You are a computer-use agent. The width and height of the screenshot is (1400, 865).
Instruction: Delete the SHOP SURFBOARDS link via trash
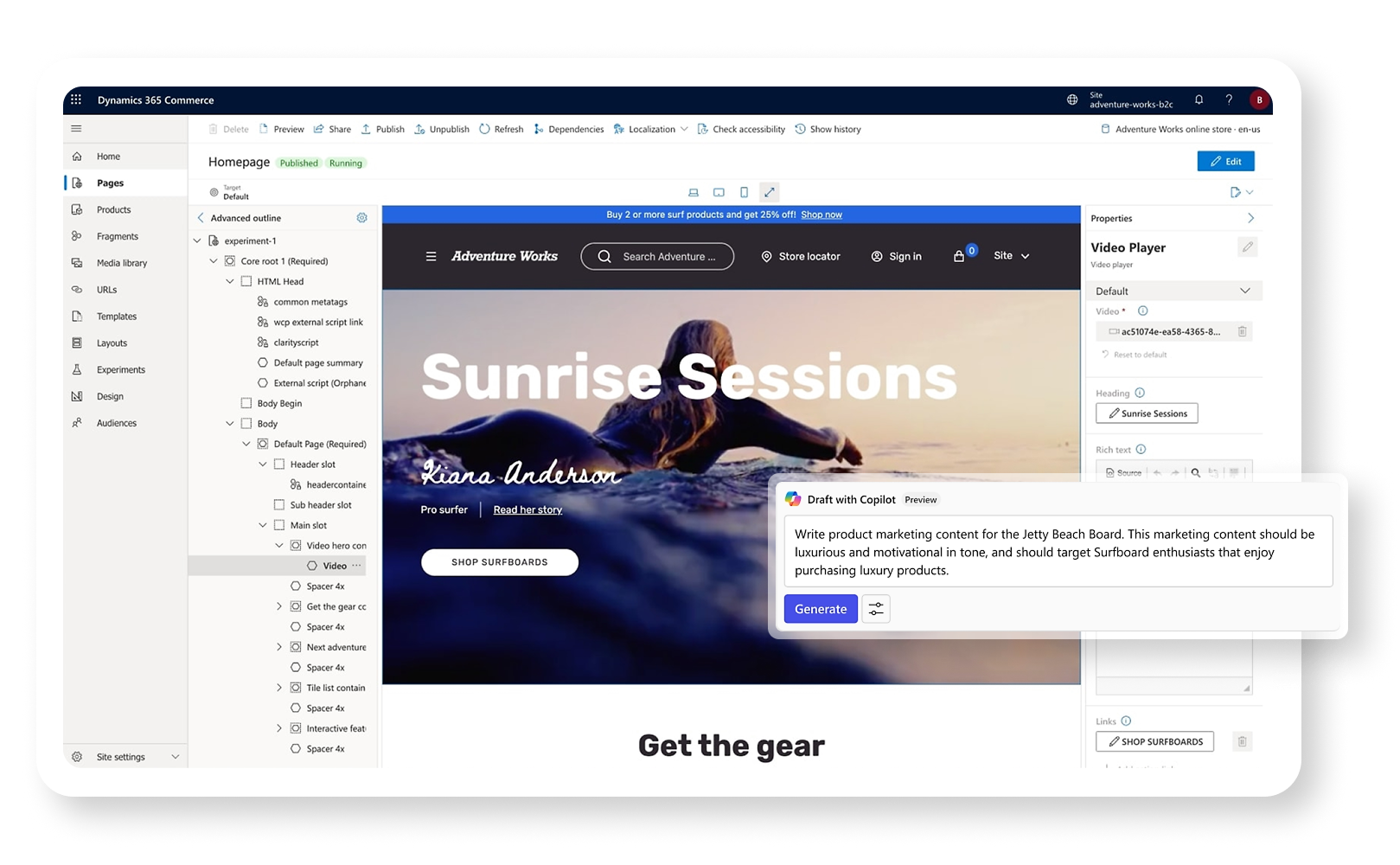1242,741
